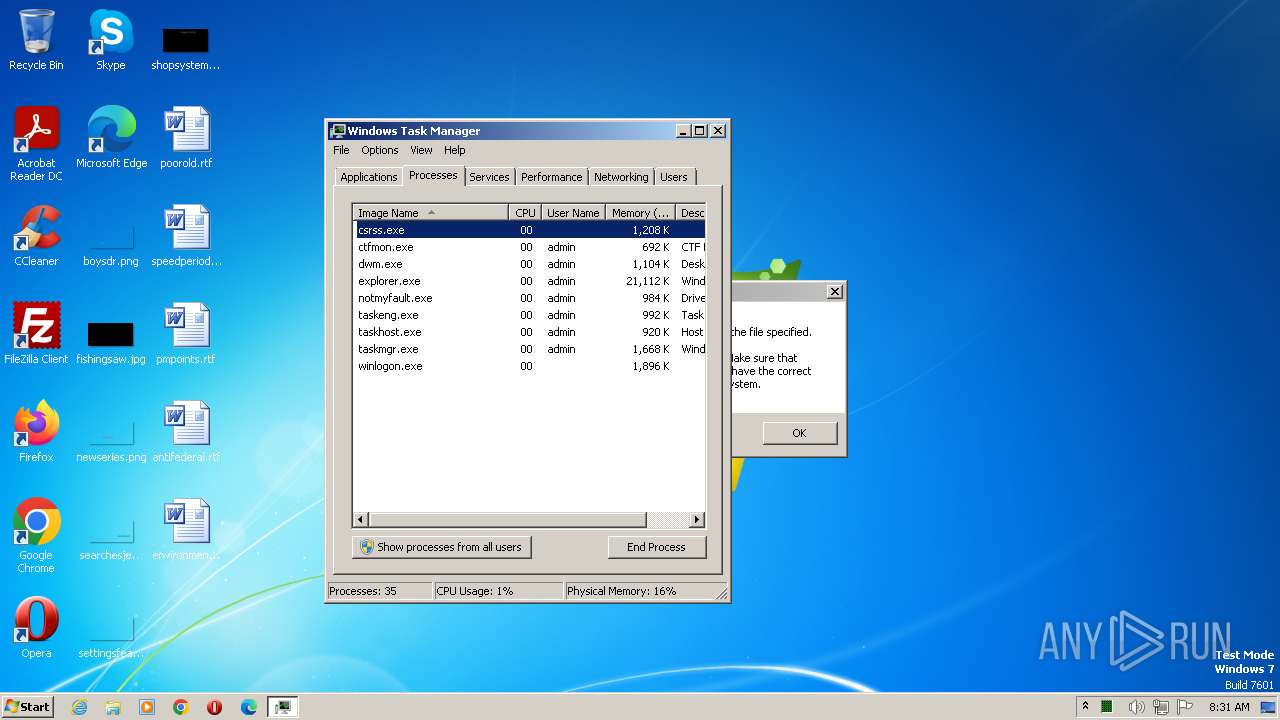This screenshot has width=1280, height=720.
Task: Launch Microsoft Edge desktop shortcut
Action: (111, 138)
